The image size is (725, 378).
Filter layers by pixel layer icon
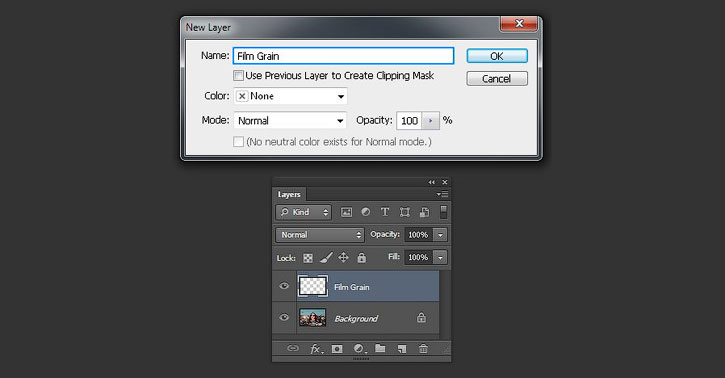click(x=346, y=212)
